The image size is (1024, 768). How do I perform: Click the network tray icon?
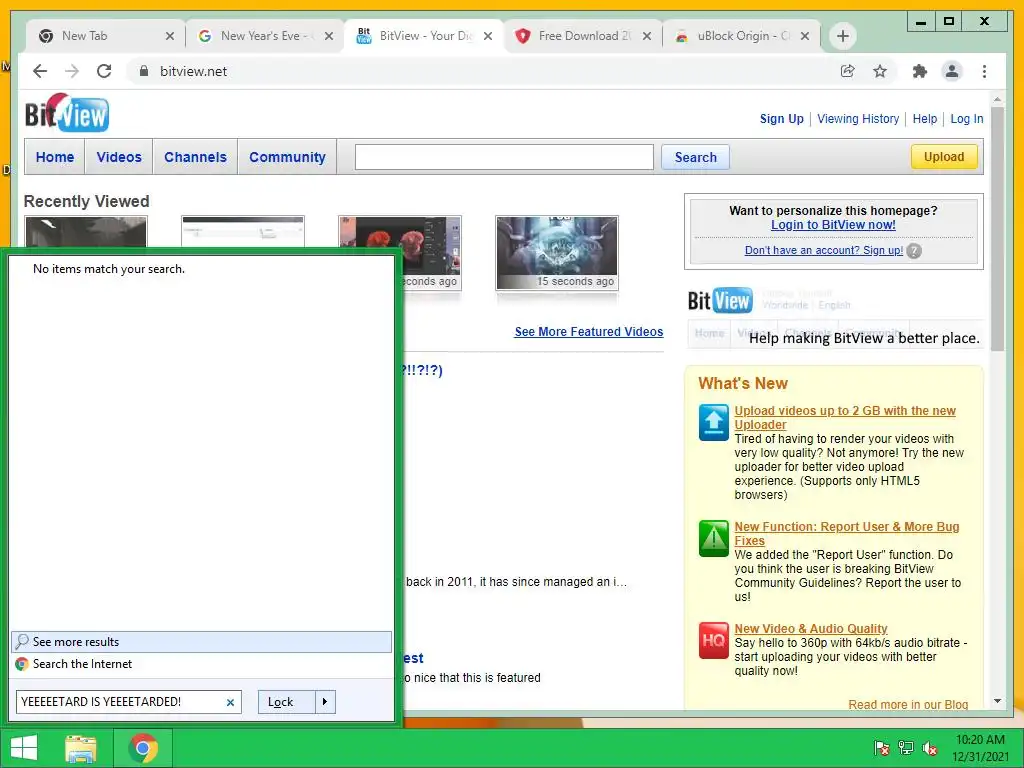click(x=906, y=748)
